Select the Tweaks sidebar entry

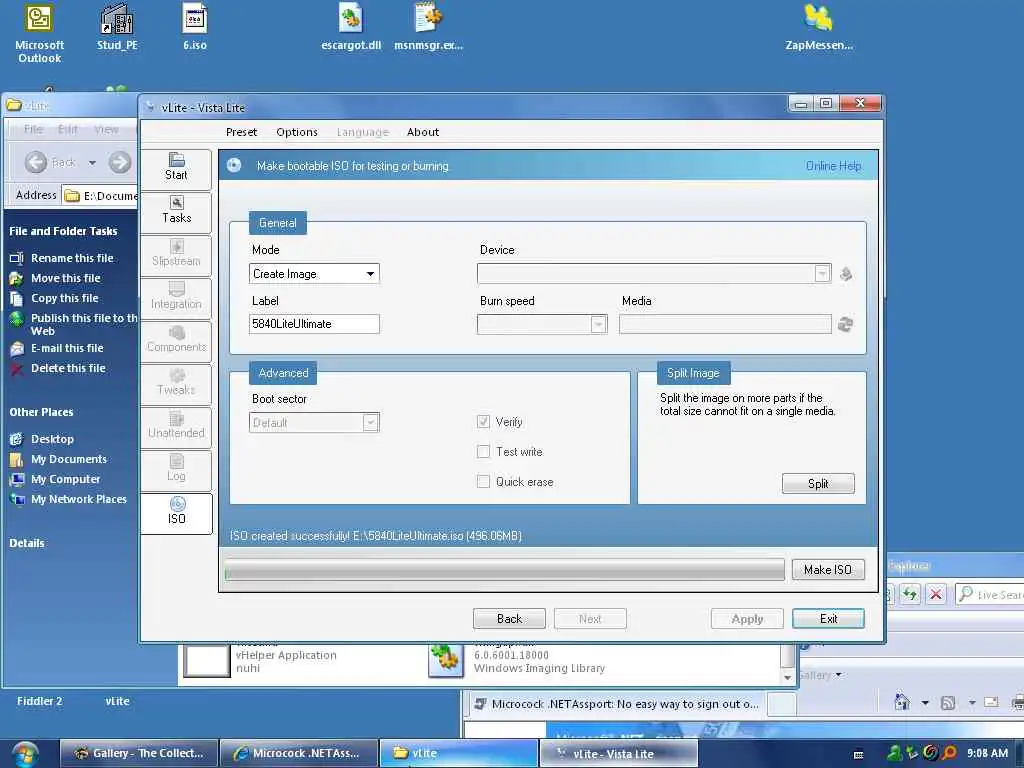tap(176, 383)
